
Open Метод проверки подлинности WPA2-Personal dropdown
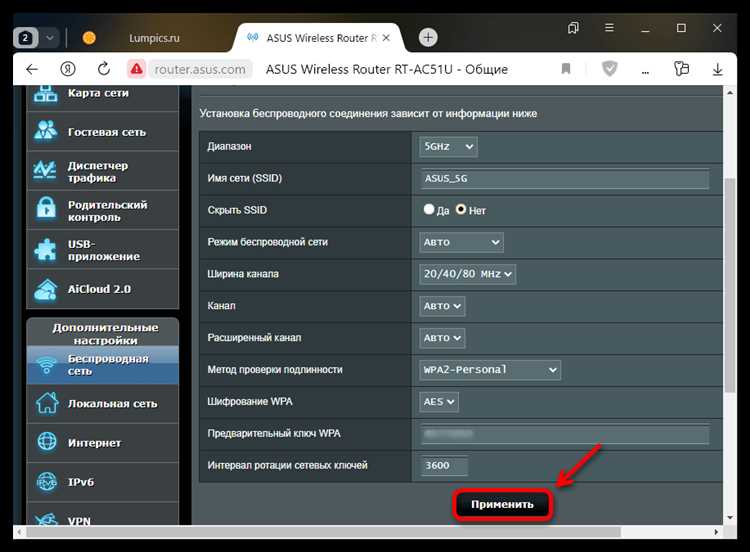point(490,370)
